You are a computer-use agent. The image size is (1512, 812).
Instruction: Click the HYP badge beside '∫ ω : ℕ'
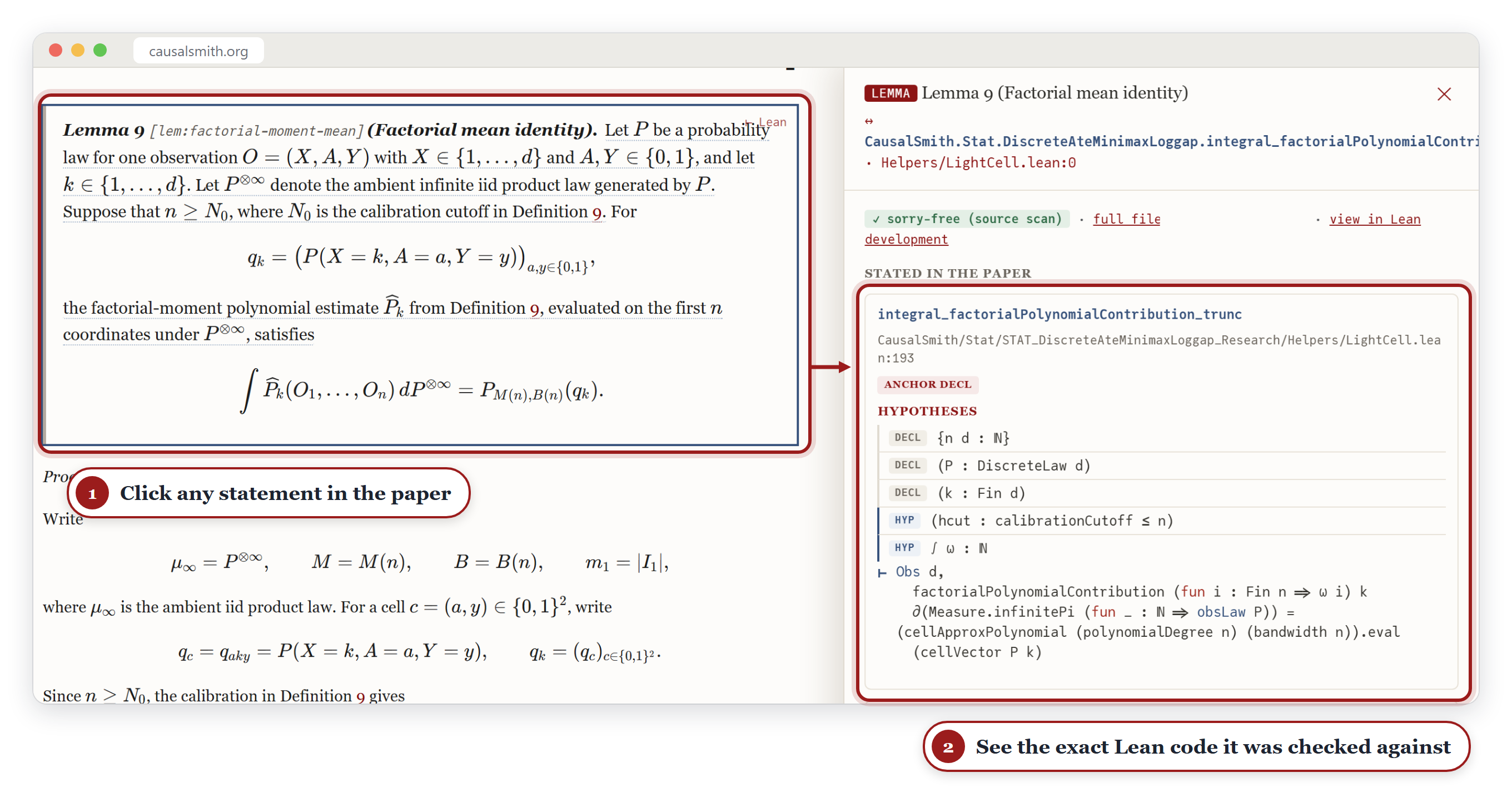pyautogui.click(x=904, y=548)
